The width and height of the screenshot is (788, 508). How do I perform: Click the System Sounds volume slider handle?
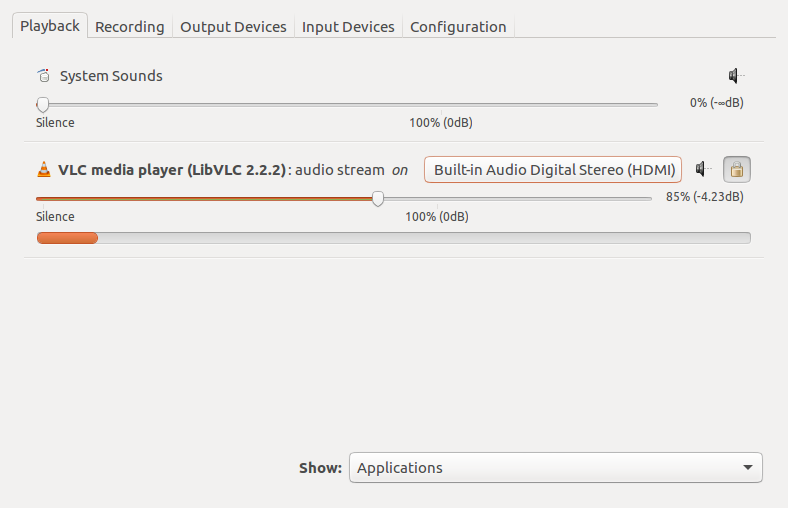click(x=43, y=105)
